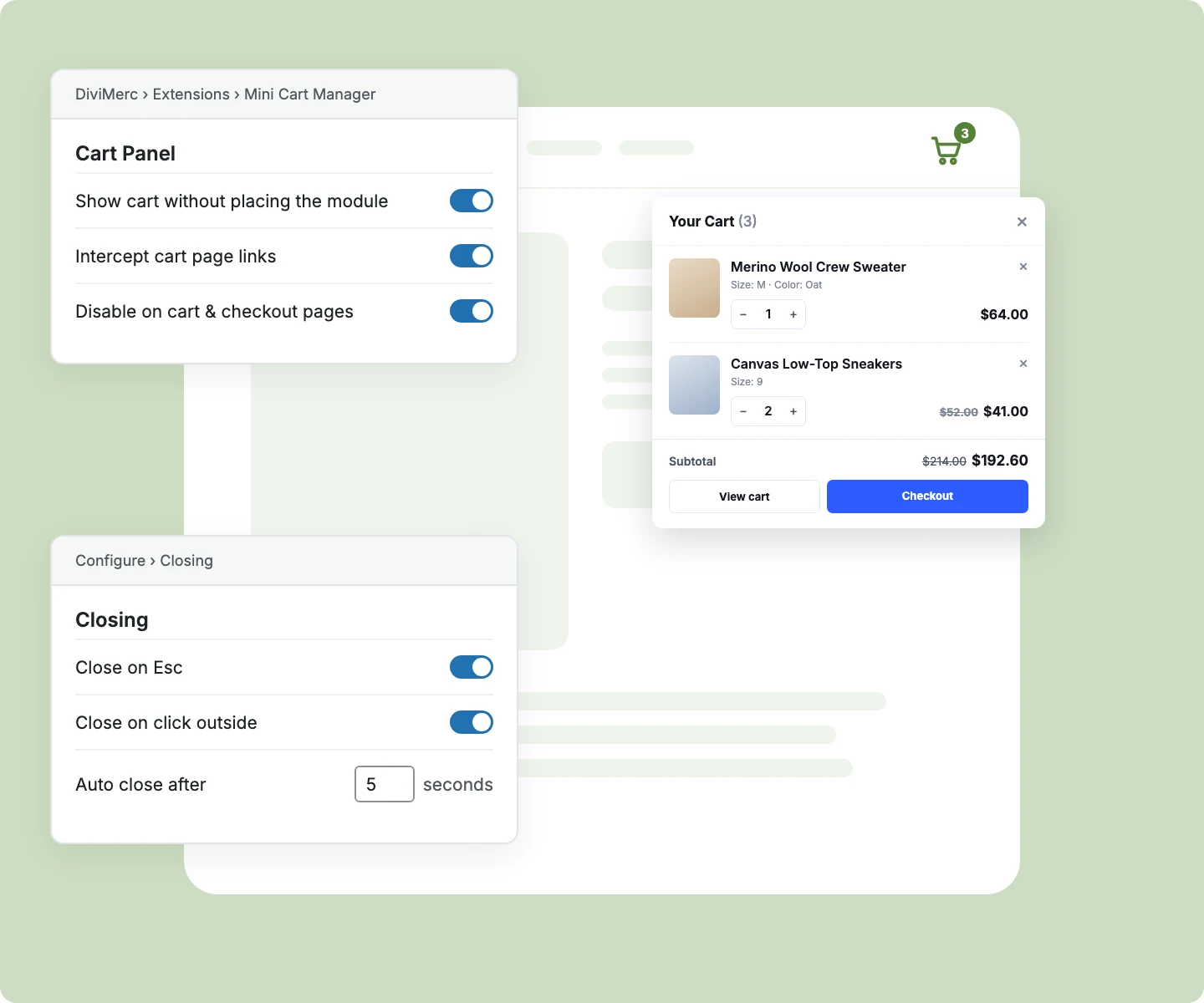Screen dimensions: 1204x1003
Task: Increase Merino Wool Crew Sweater quantity
Action: pyautogui.click(x=793, y=314)
